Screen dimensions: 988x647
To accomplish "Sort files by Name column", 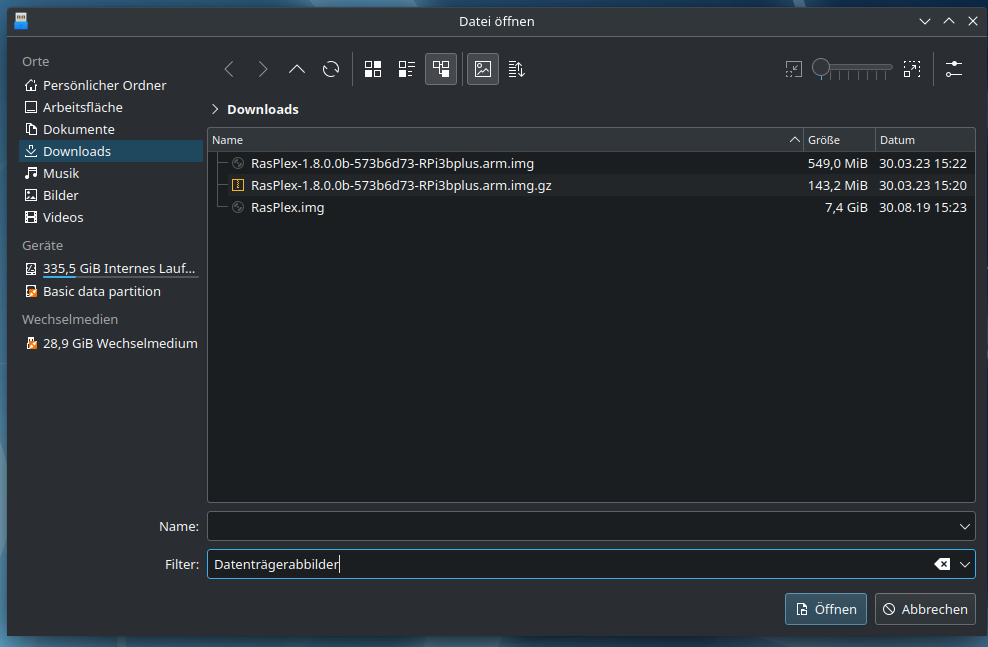I will [505, 140].
